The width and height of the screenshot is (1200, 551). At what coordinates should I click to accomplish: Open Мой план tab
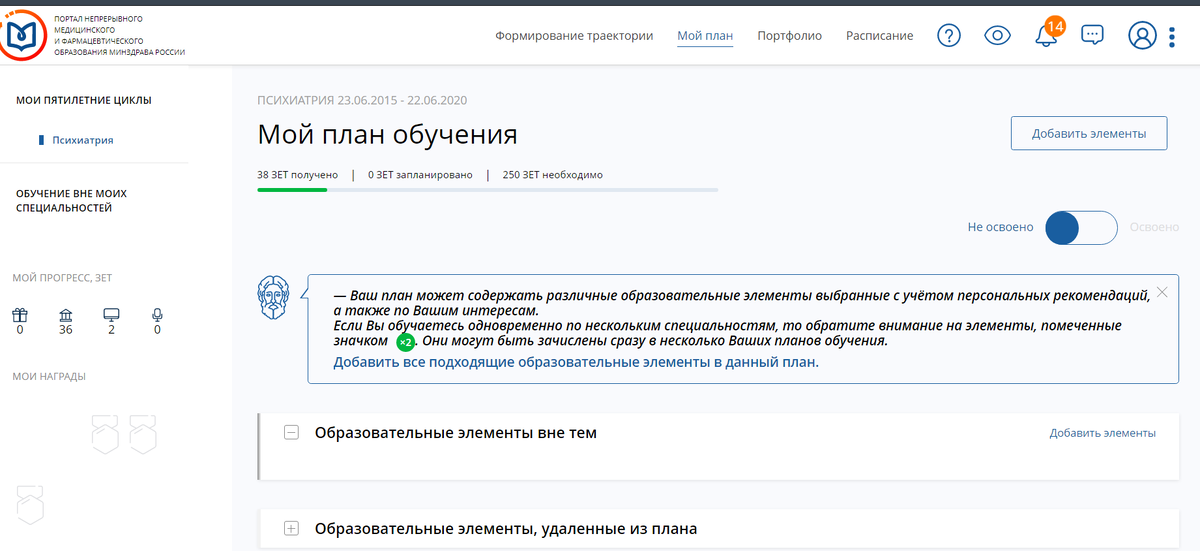click(705, 36)
